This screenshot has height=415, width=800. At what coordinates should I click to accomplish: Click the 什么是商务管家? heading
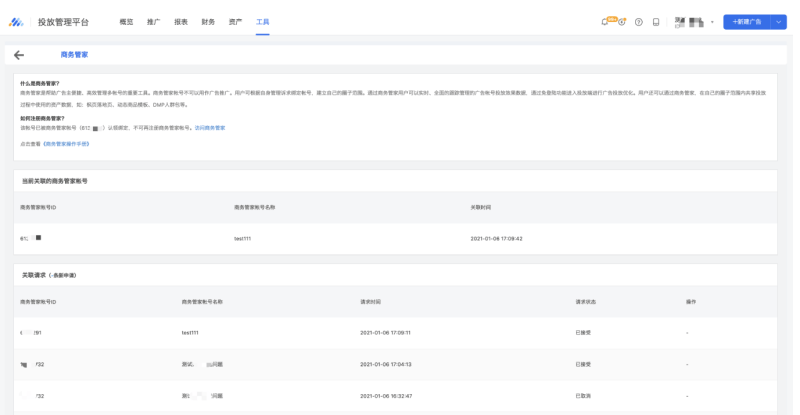40,83
